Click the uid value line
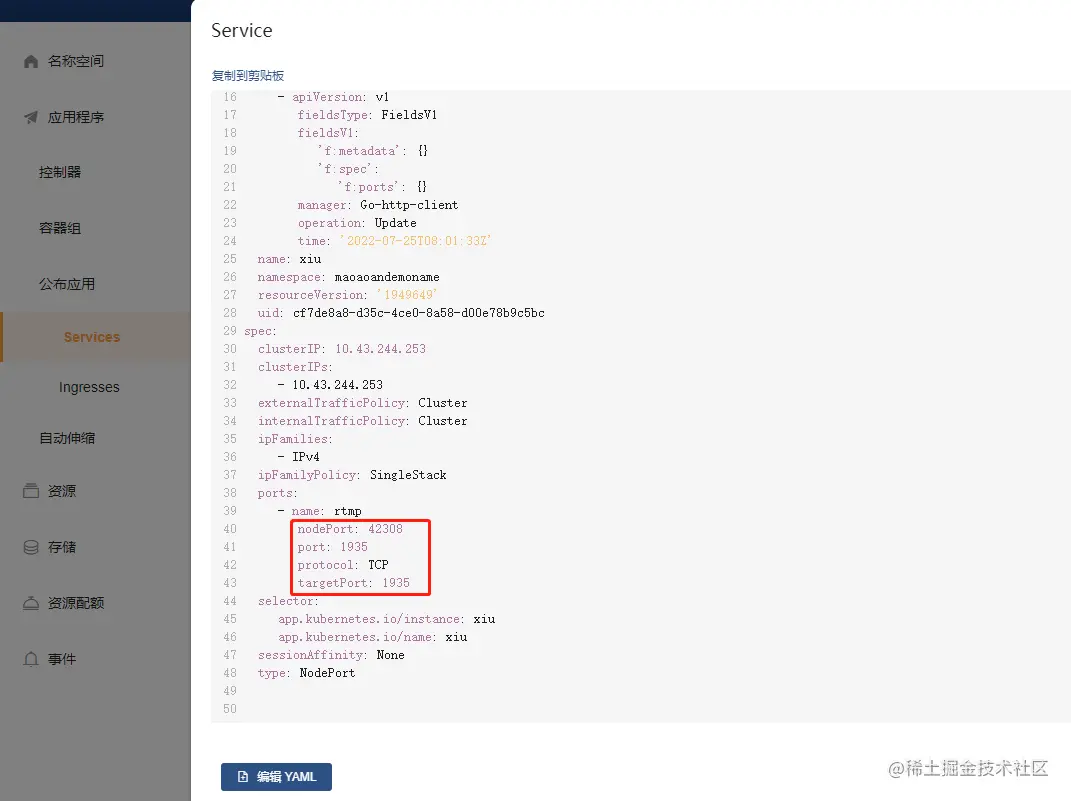 coord(401,313)
